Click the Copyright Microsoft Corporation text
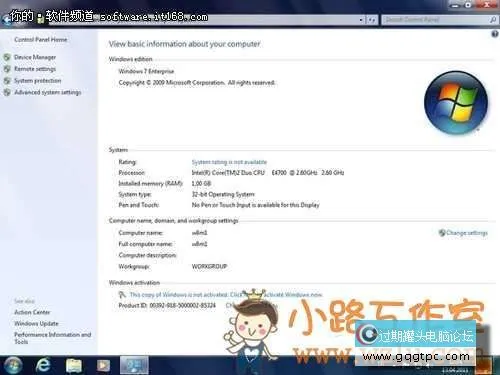The image size is (500, 375). point(197,82)
